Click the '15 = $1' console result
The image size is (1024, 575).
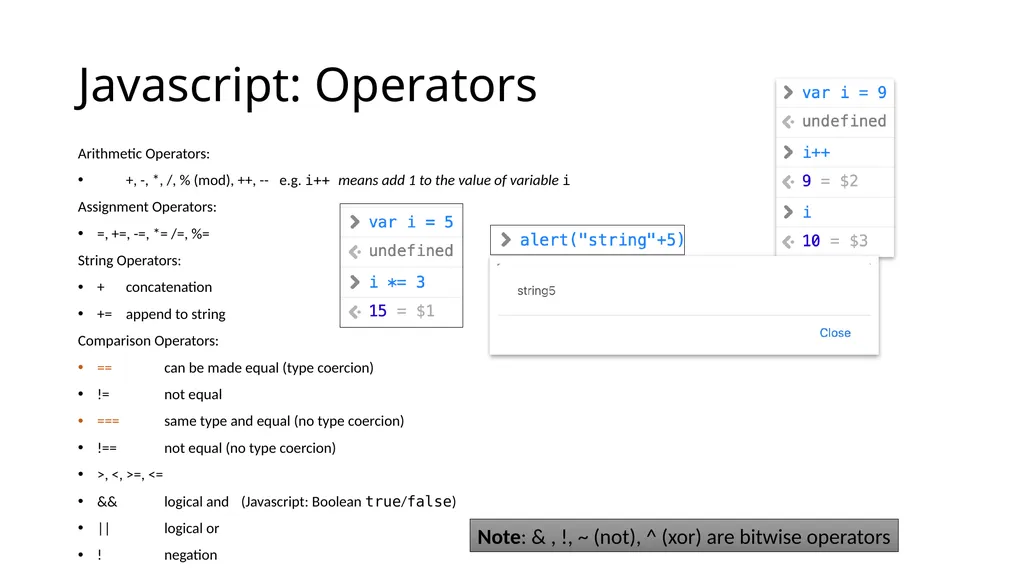(401, 311)
